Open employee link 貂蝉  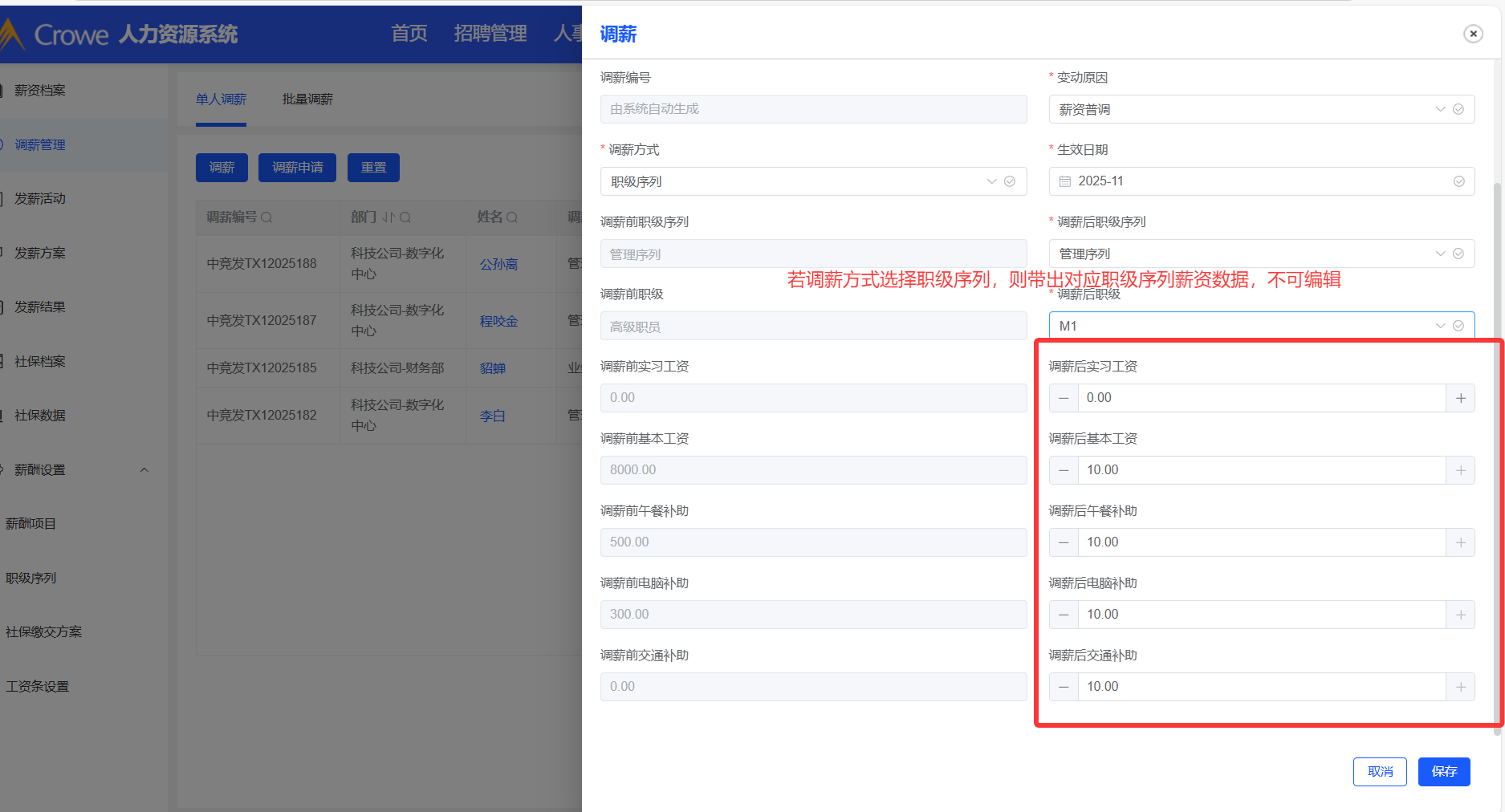492,368
